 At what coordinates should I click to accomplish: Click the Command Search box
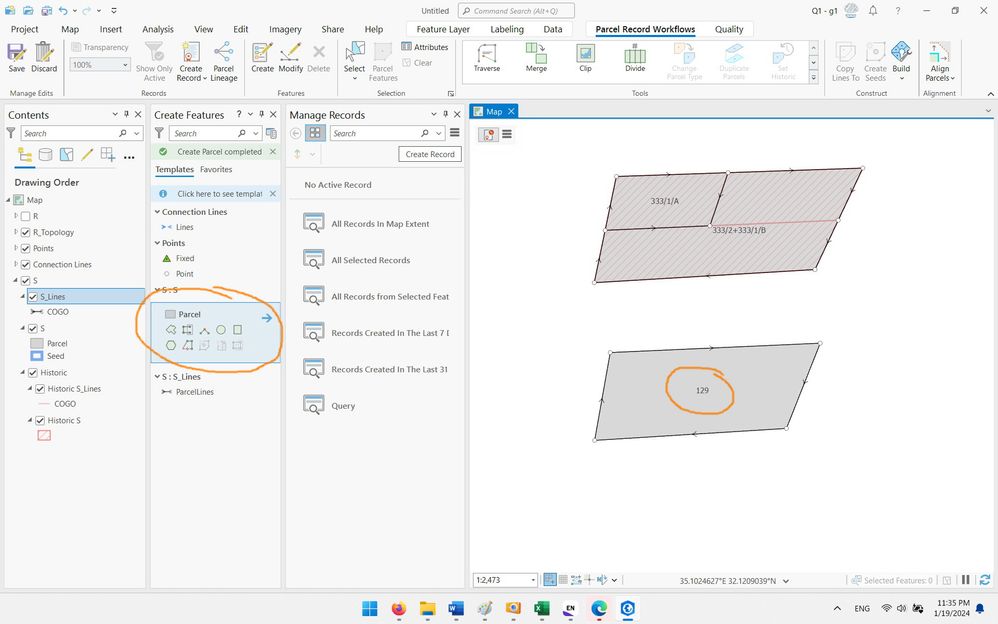click(516, 11)
